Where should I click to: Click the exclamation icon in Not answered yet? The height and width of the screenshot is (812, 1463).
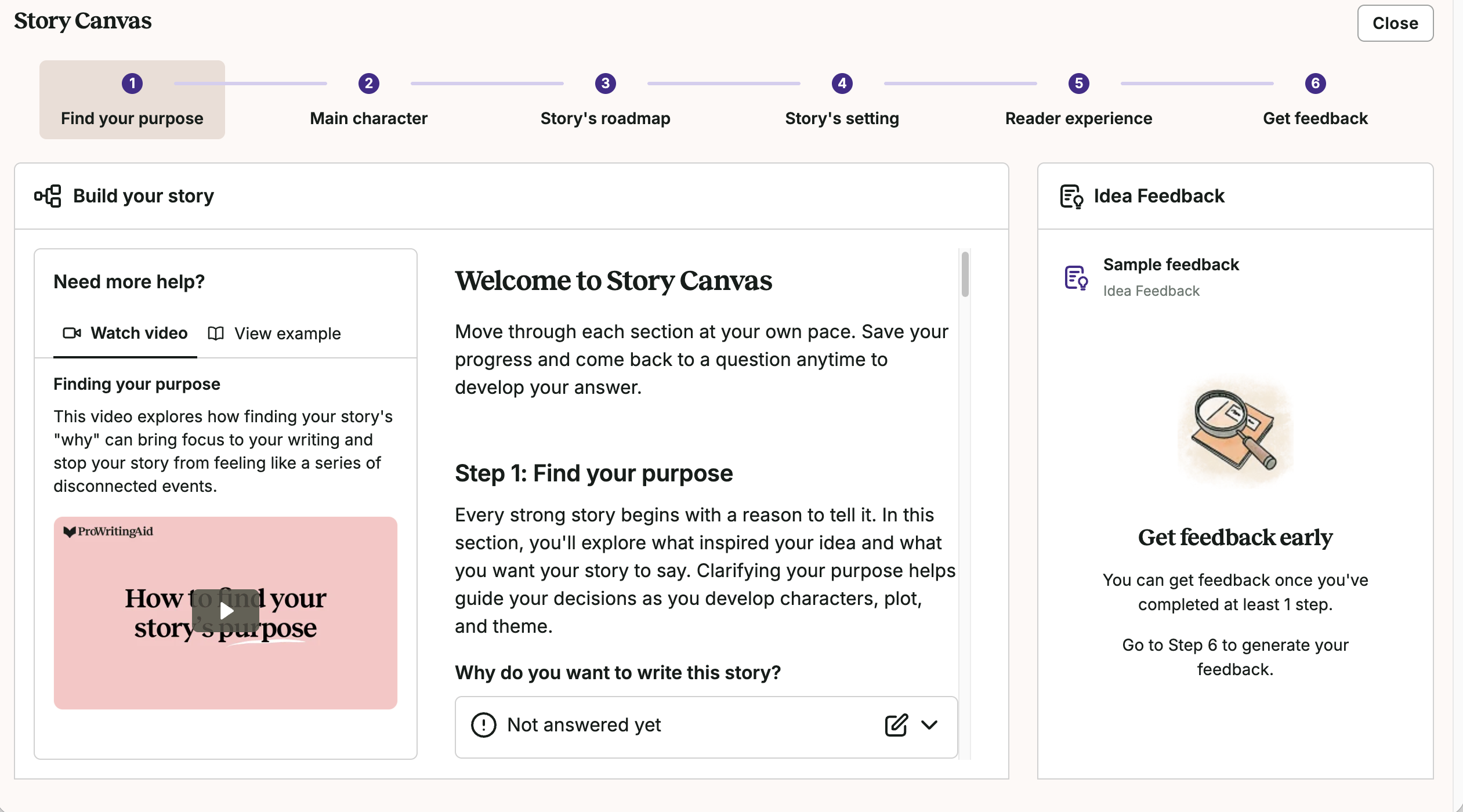tap(484, 725)
